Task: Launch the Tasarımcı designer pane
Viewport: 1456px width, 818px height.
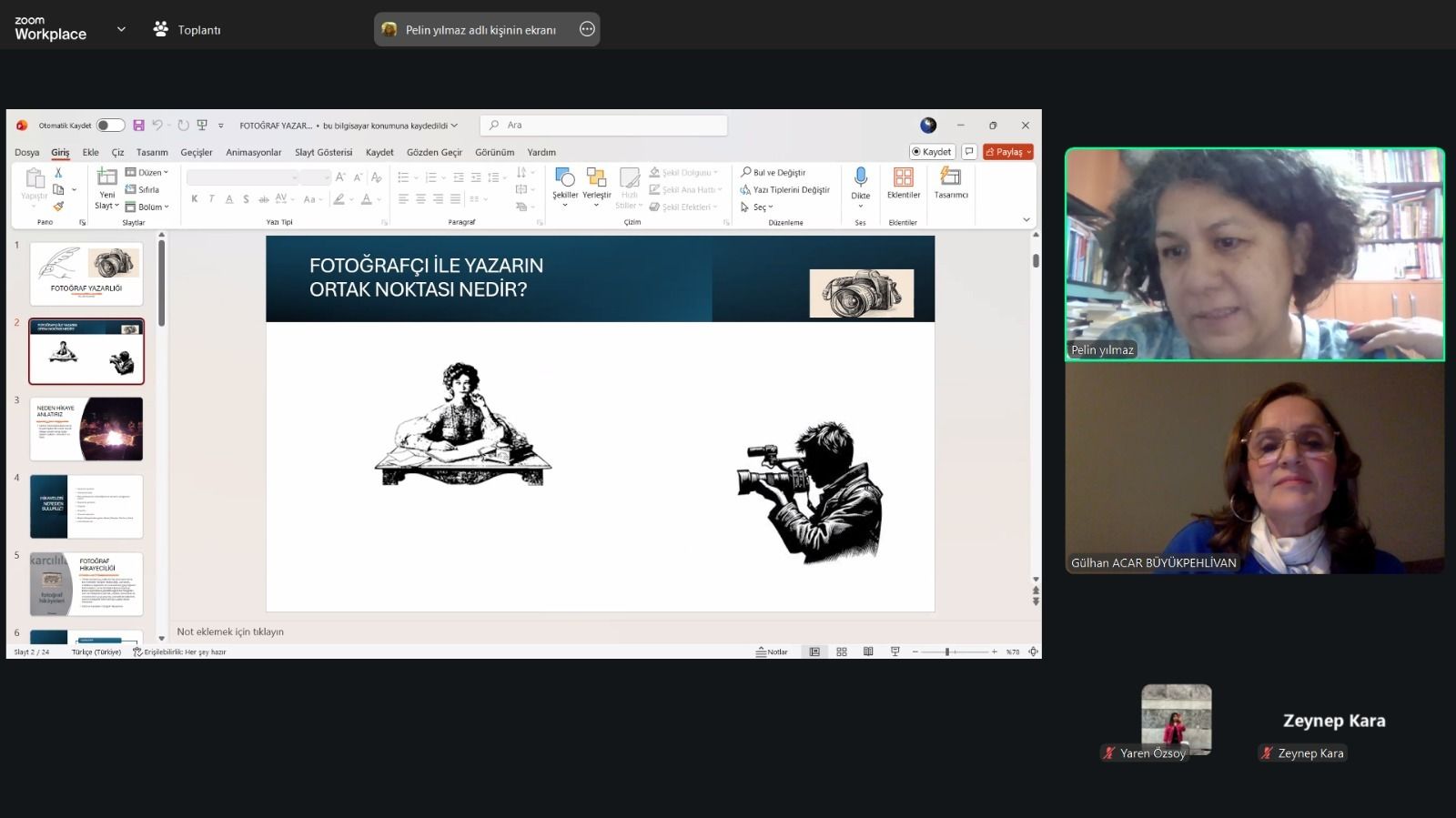Action: (951, 182)
